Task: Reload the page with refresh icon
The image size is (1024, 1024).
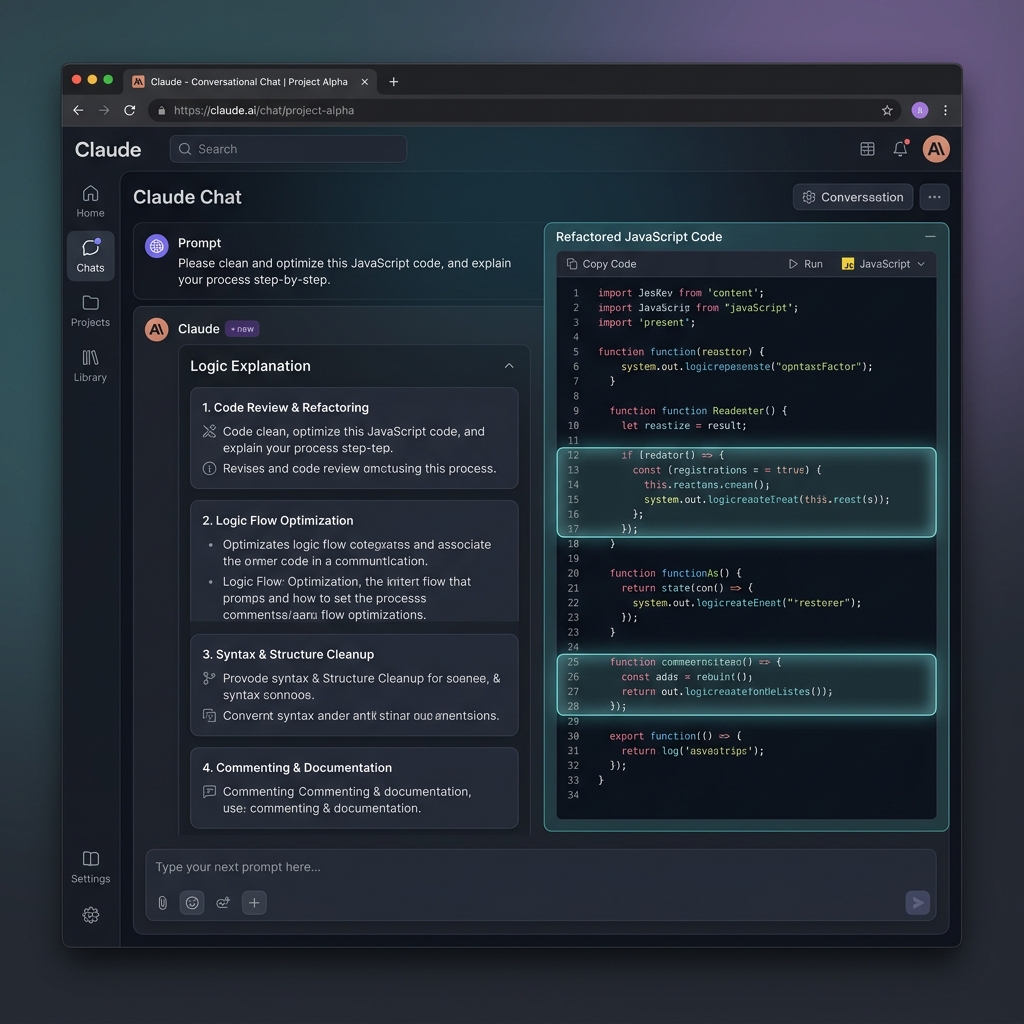Action: (x=130, y=110)
